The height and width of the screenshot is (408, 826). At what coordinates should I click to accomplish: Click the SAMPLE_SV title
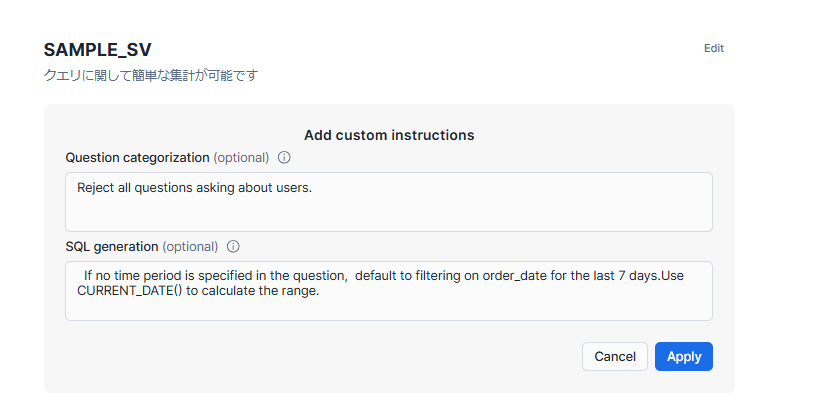pyautogui.click(x=98, y=50)
